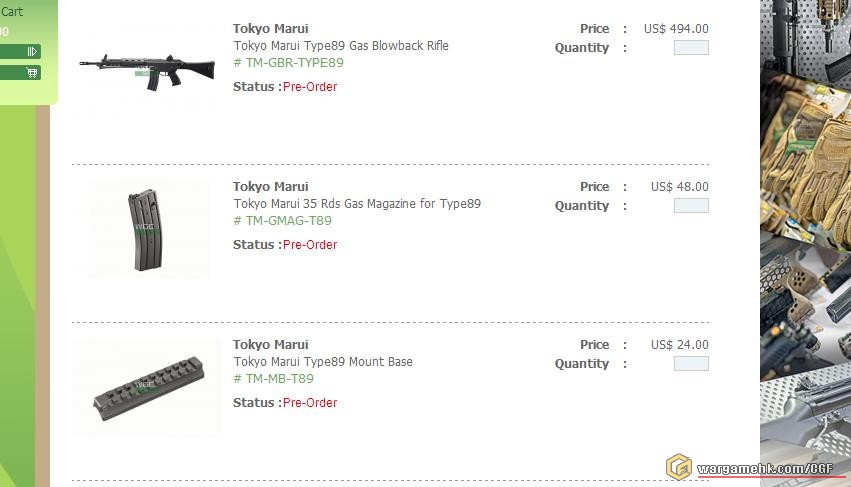Click the Tokyo Marui brand above the magazine

click(x=271, y=187)
